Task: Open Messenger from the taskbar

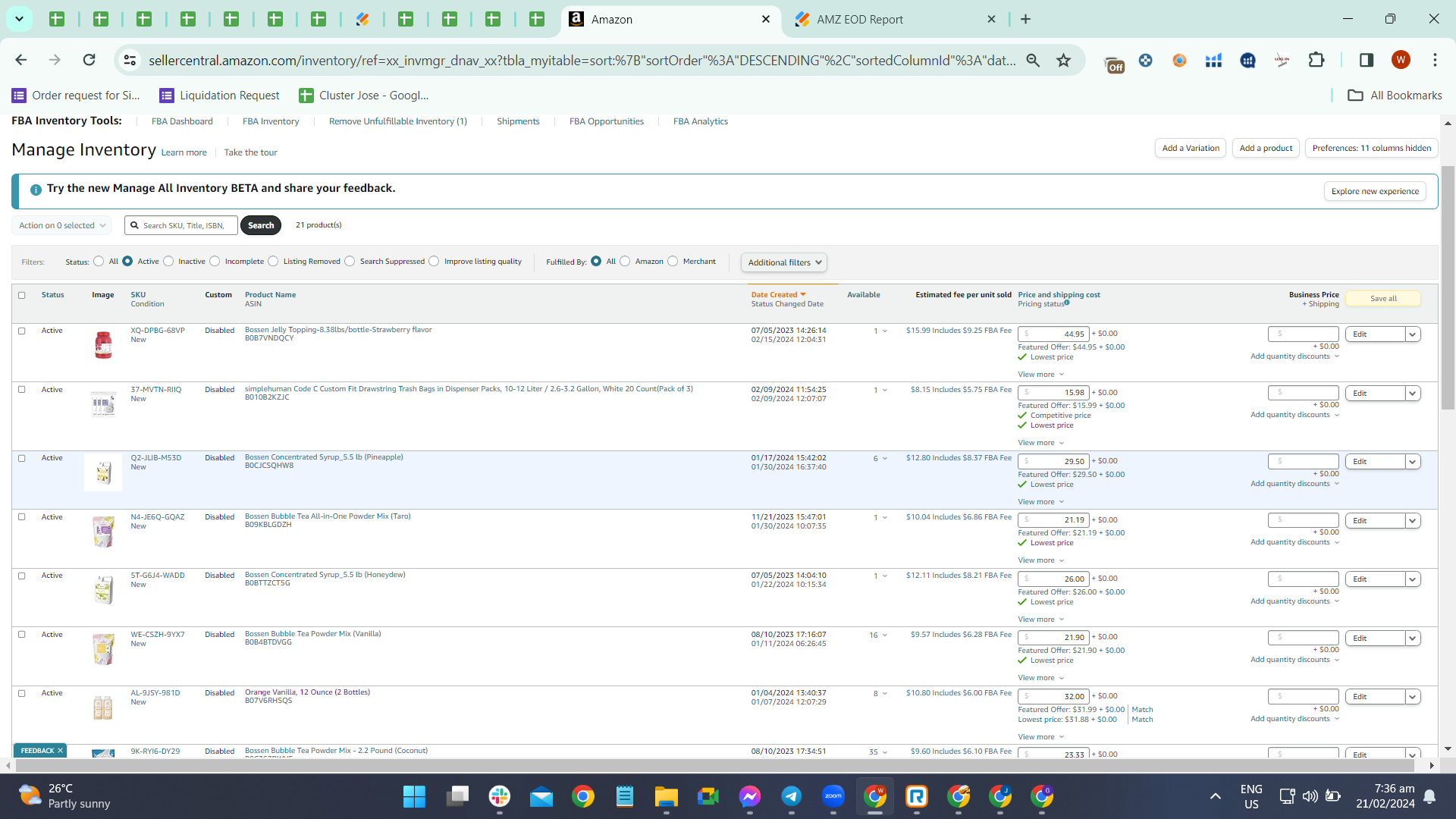Action: click(750, 796)
